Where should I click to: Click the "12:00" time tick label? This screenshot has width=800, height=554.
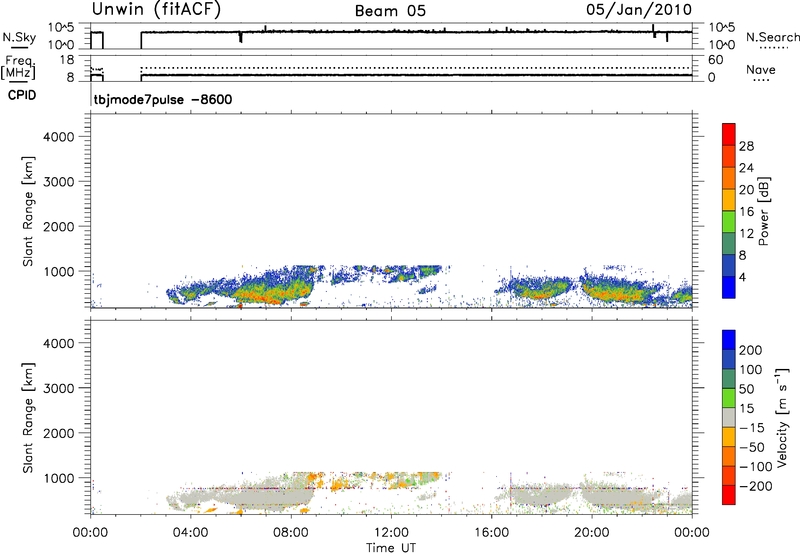(x=391, y=533)
